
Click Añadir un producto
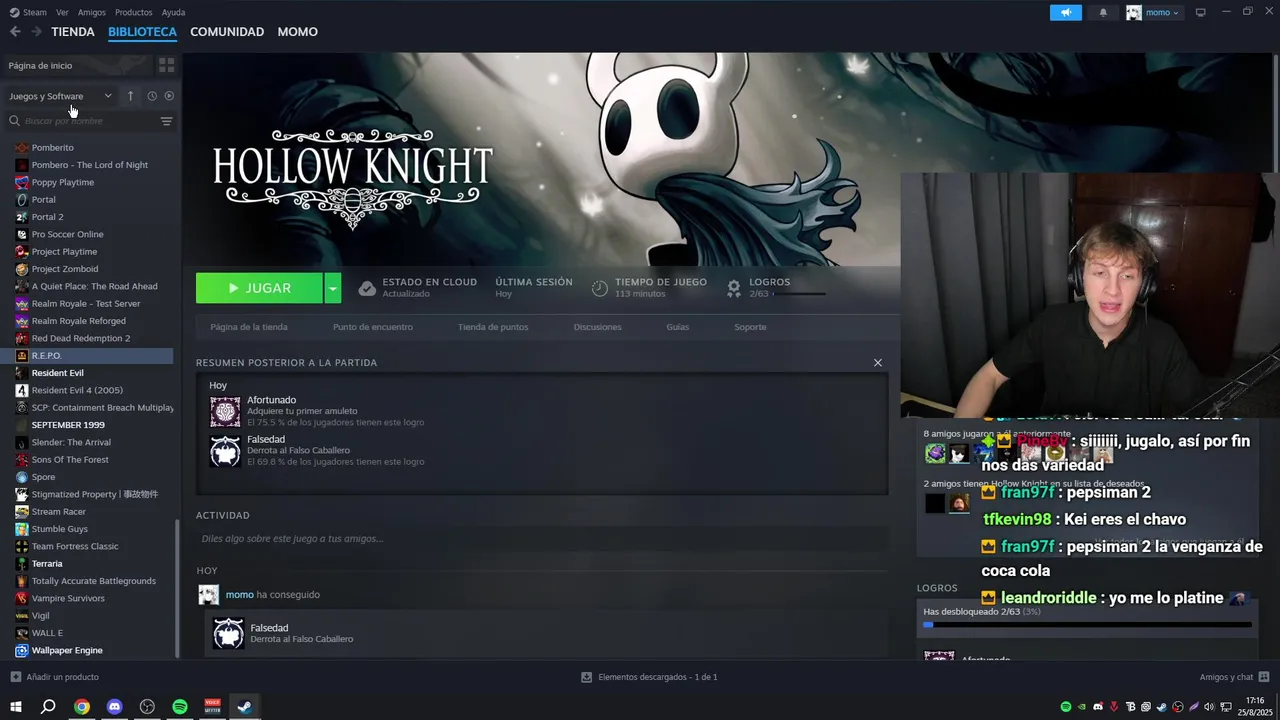pos(54,677)
